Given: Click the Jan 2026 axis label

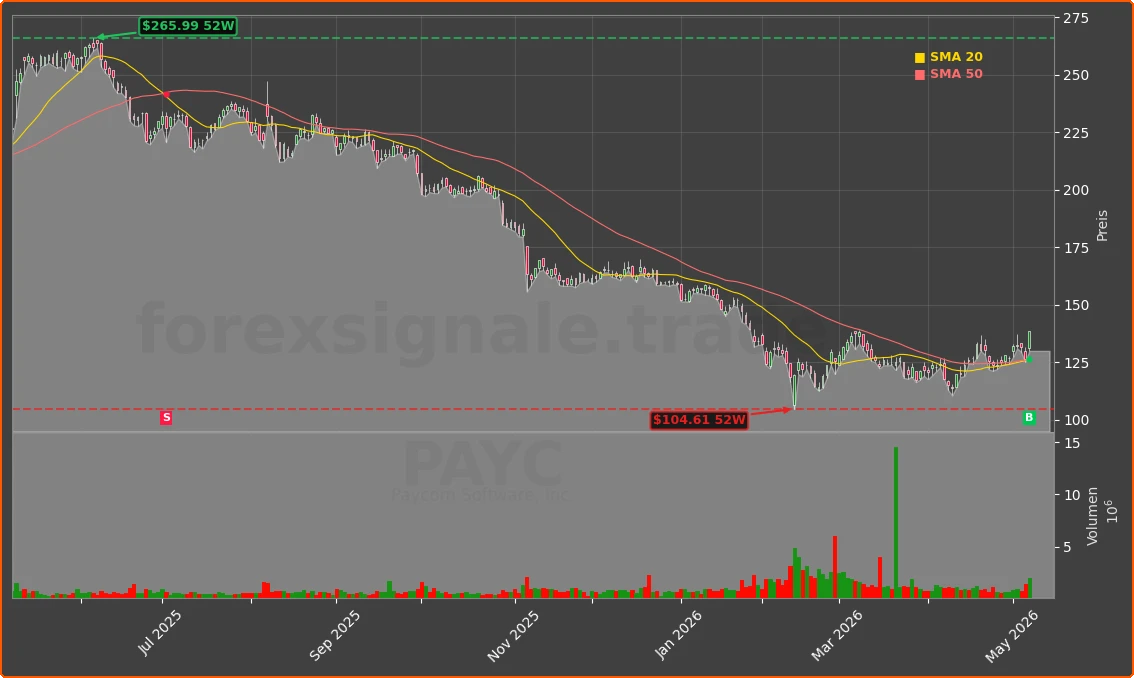Looking at the screenshot, I should [678, 635].
